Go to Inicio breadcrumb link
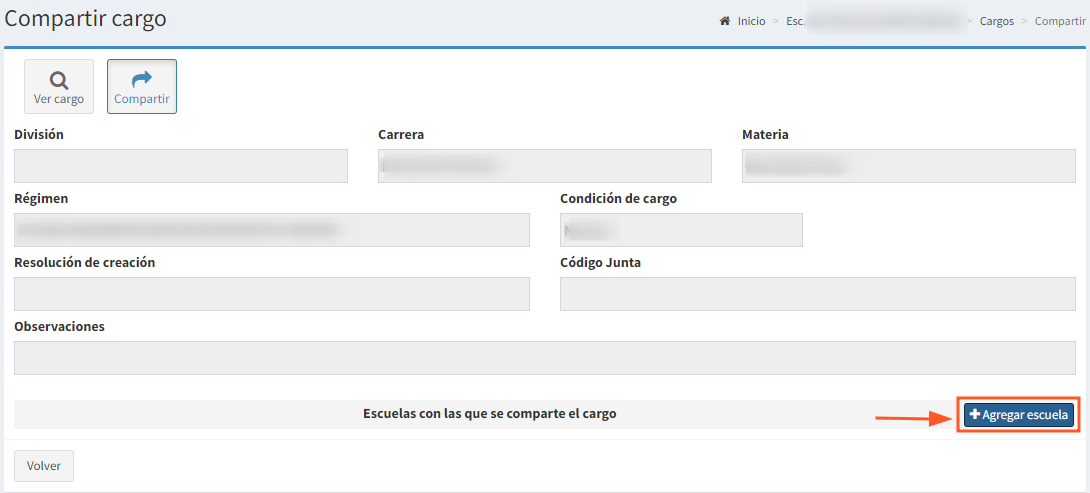The image size is (1090, 493). [x=751, y=21]
